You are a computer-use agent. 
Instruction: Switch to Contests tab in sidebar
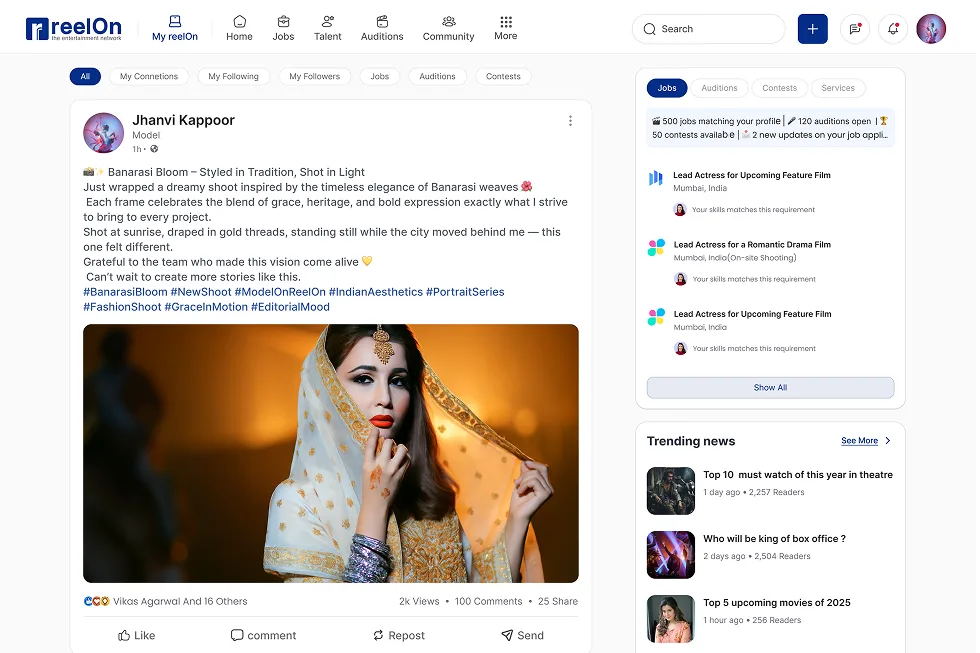(x=779, y=88)
